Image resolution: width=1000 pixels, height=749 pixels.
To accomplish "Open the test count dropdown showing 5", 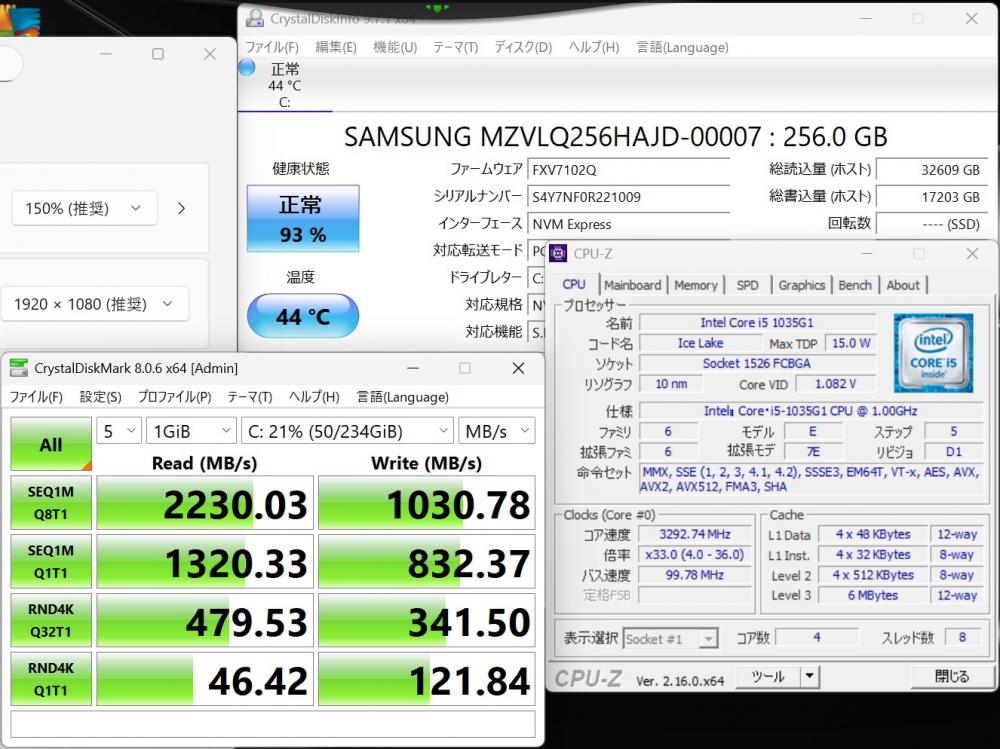I will click(118, 431).
